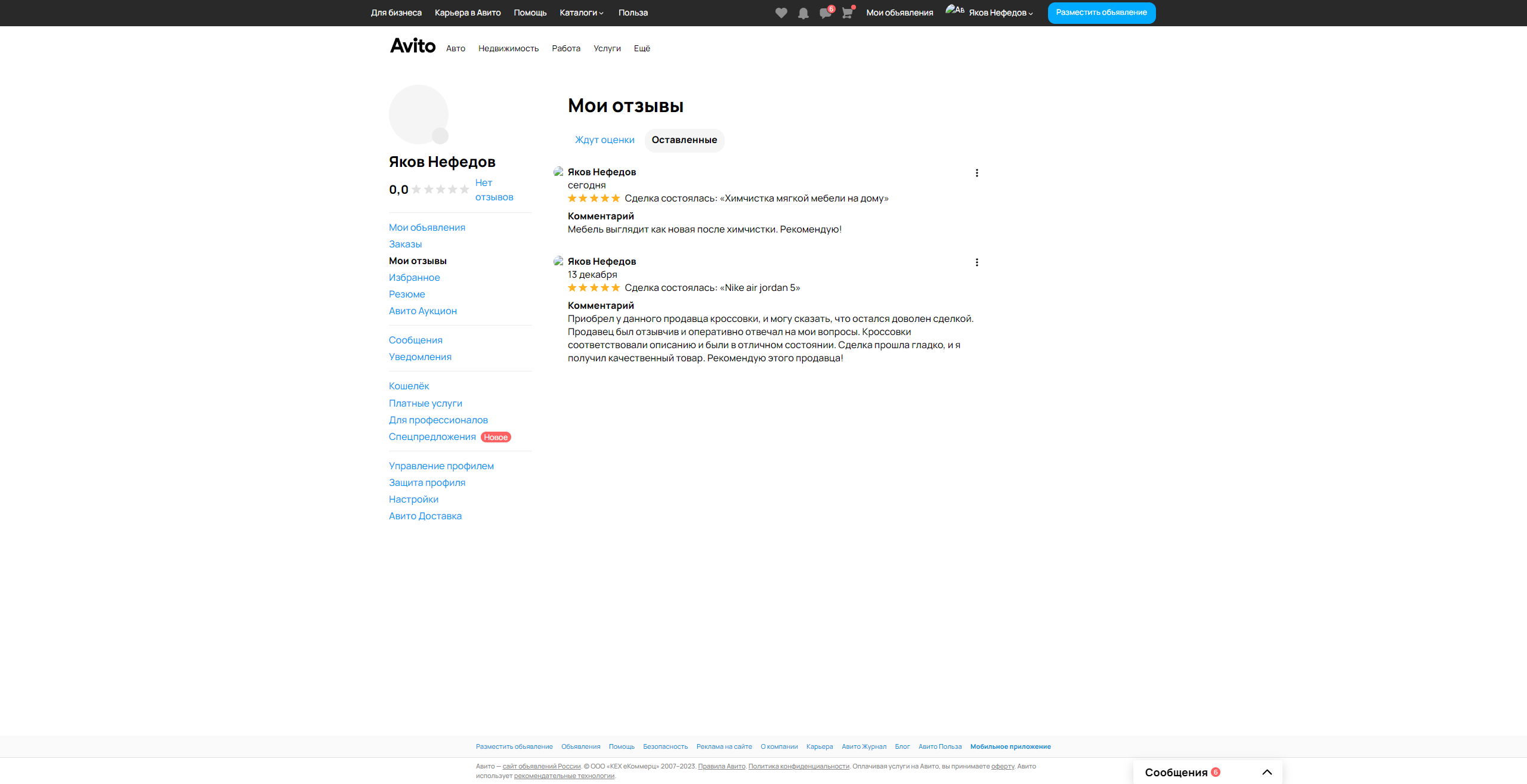
Task: Click the Avito logo
Action: [x=413, y=46]
